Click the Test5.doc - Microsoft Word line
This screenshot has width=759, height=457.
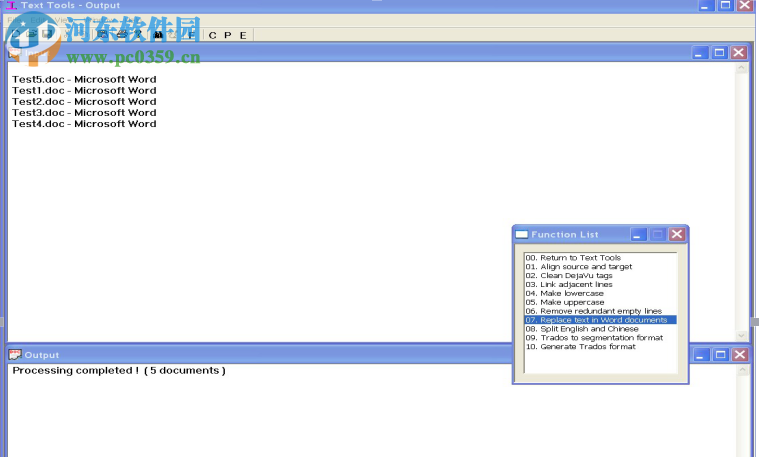click(84, 79)
